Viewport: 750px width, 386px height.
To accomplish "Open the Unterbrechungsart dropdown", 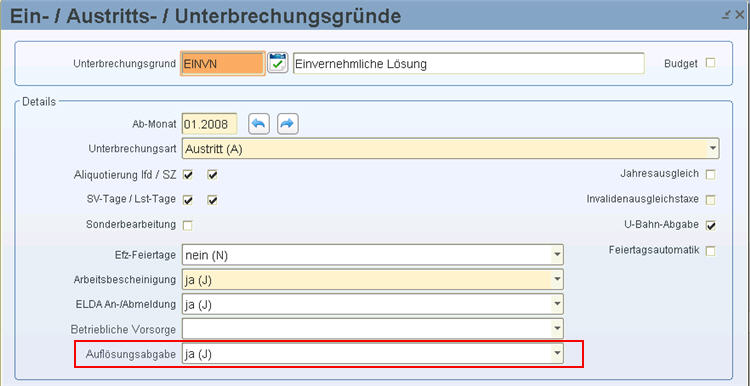I will (713, 149).
